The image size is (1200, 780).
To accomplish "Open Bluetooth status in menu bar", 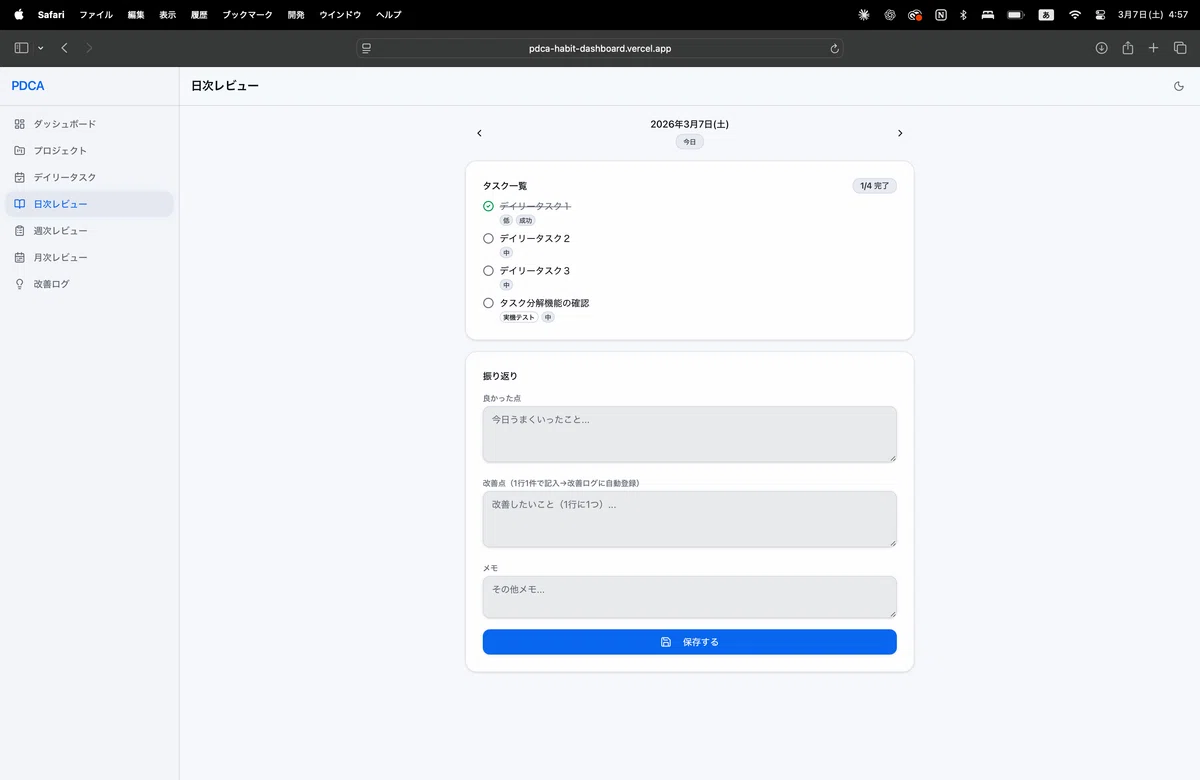I will [963, 15].
